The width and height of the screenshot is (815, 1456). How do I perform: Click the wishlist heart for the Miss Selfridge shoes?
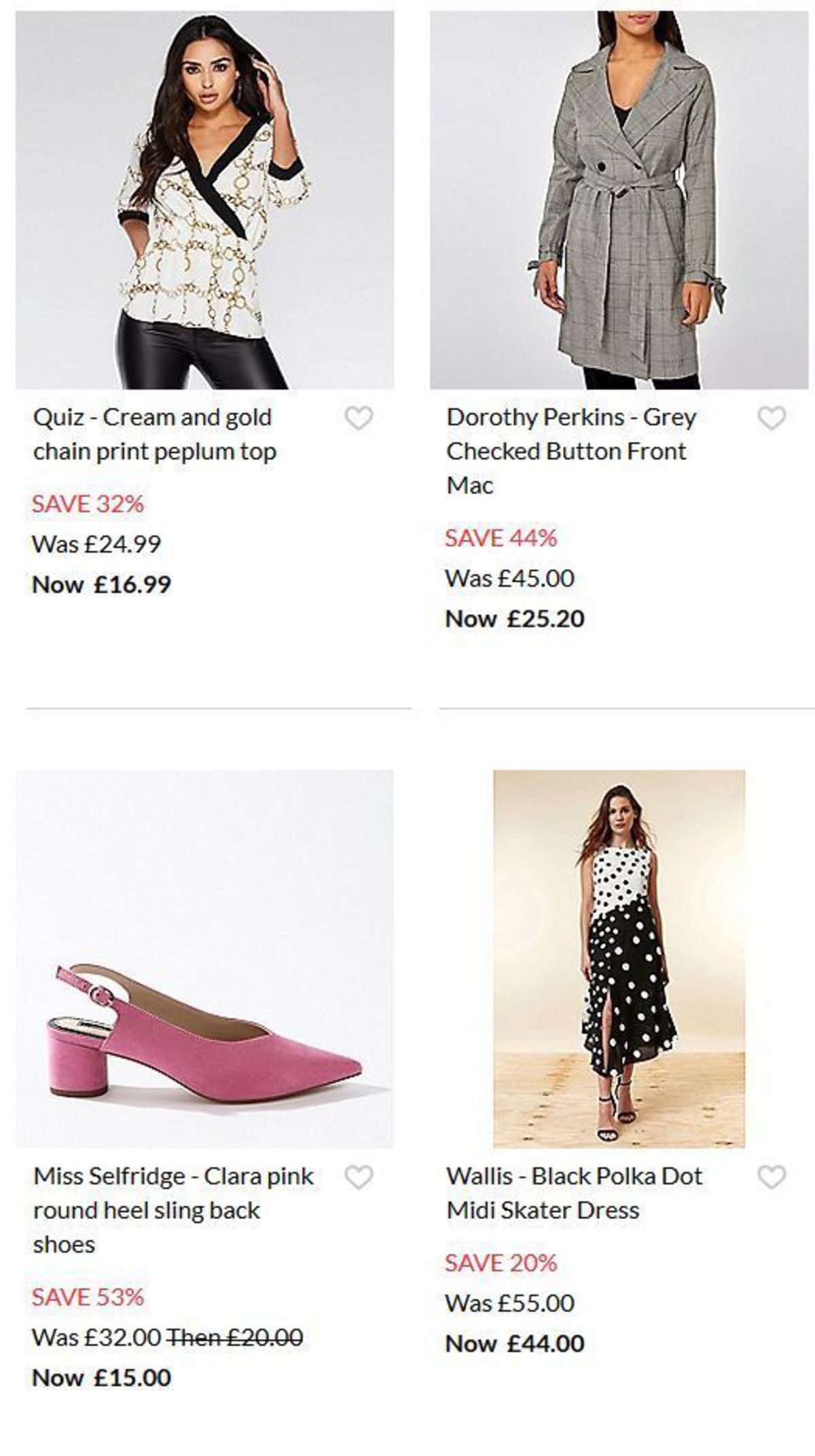coord(361,1178)
